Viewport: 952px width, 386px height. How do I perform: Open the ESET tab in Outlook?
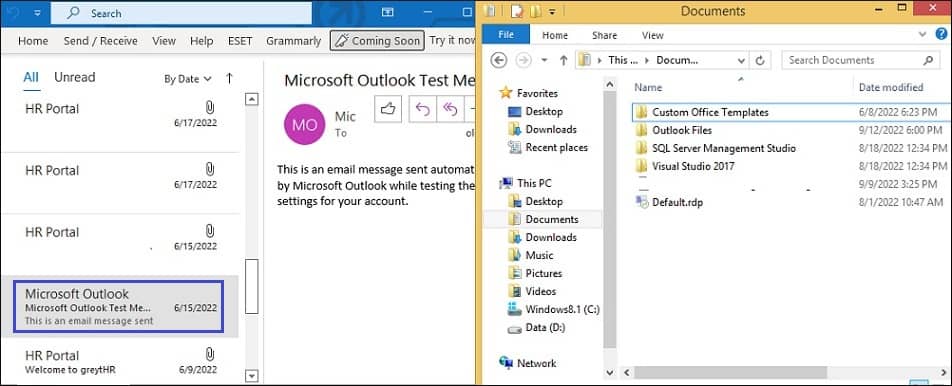(240, 41)
